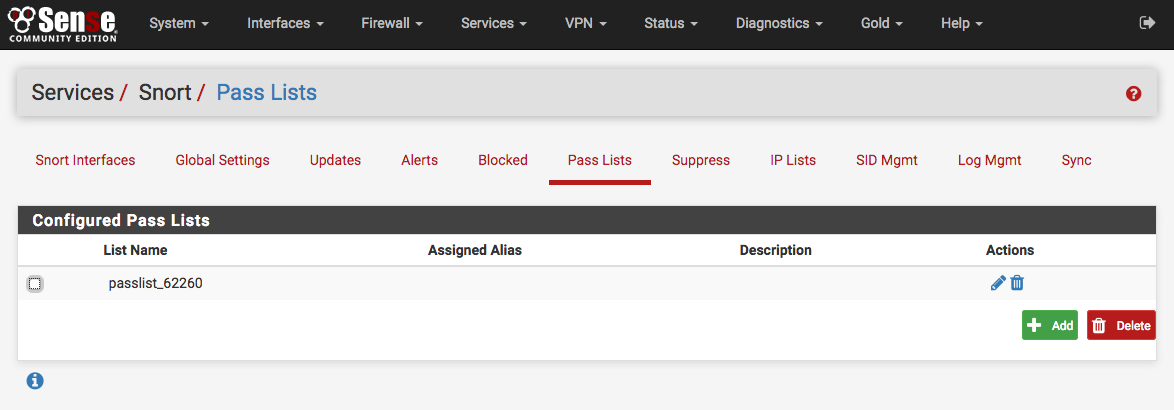Click the red help question mark icon
This screenshot has width=1174, height=410.
click(1133, 93)
